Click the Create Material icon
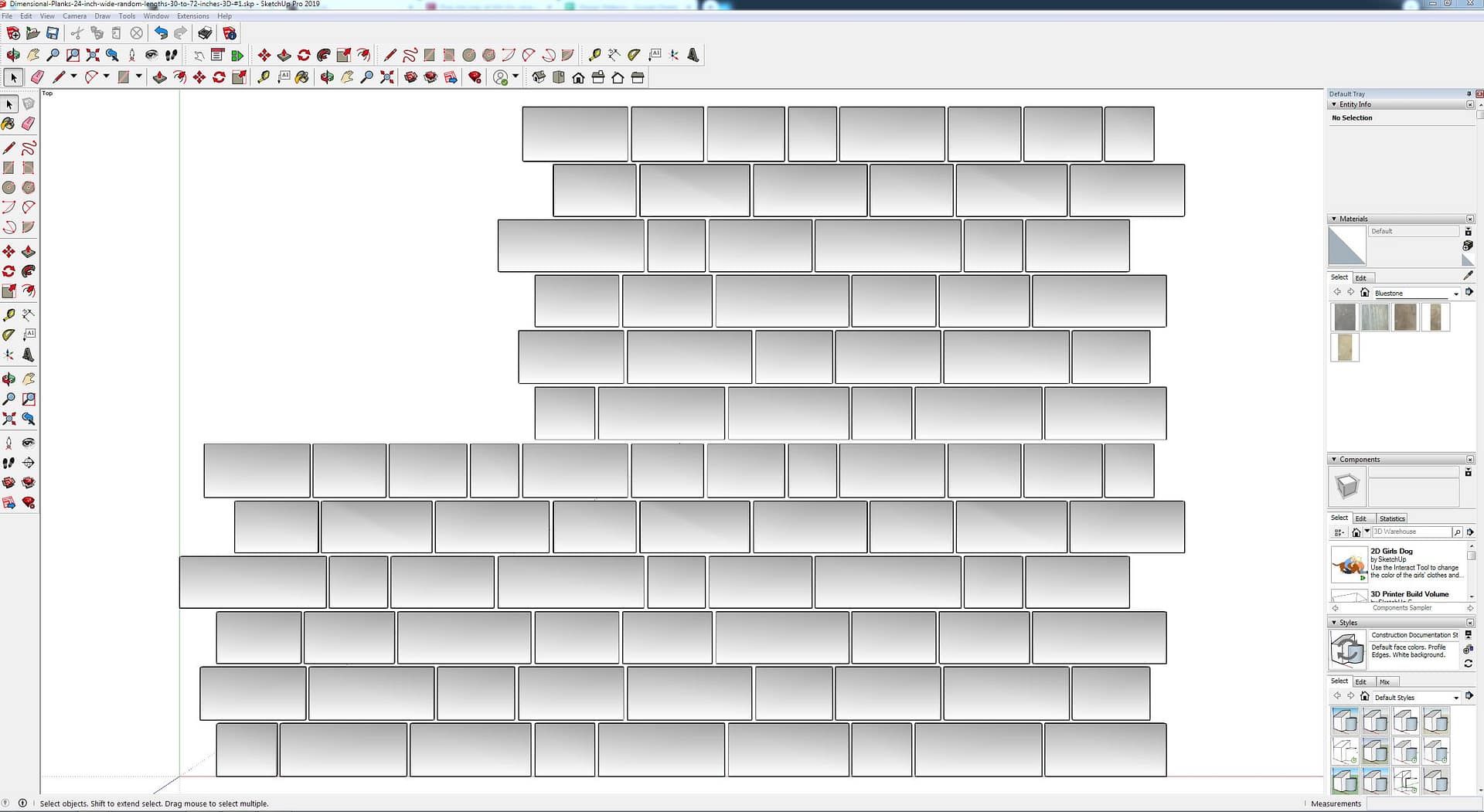The image size is (1484, 812). pos(1468,246)
